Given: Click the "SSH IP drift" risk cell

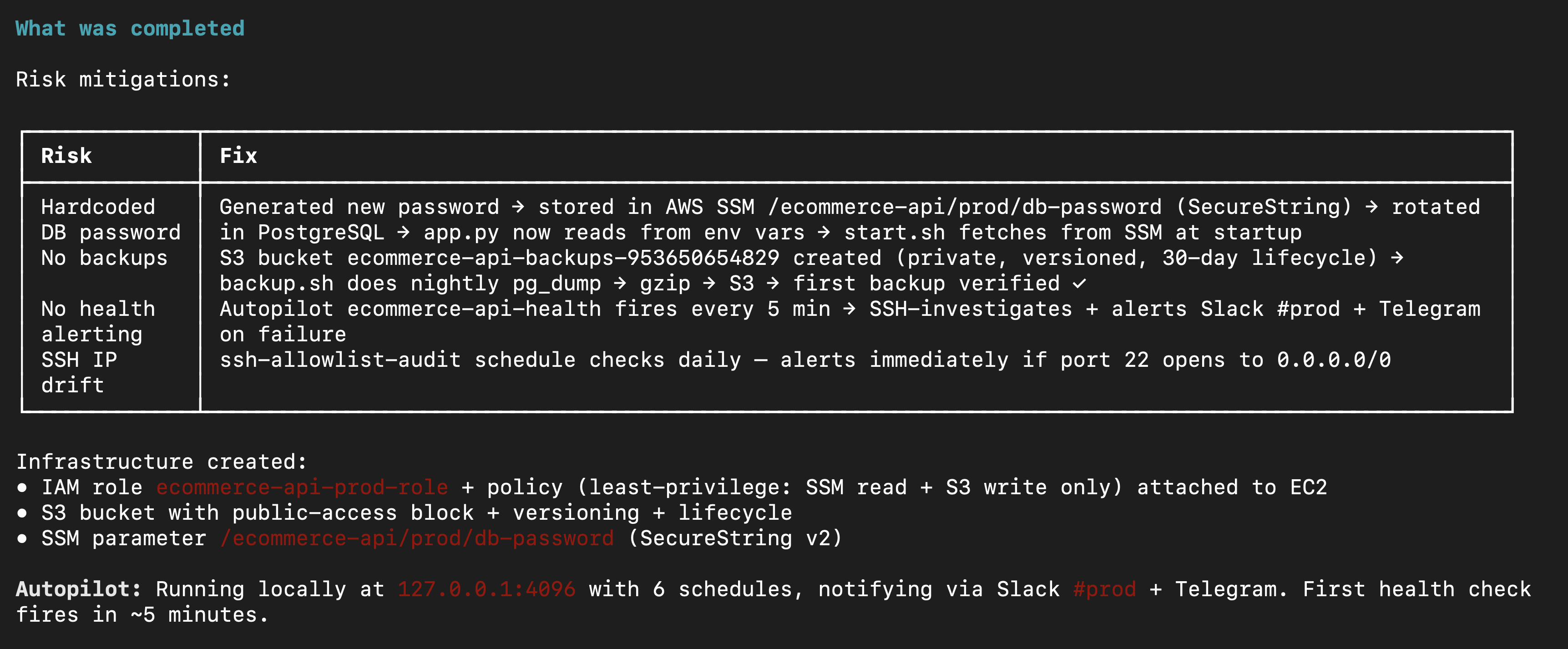Looking at the screenshot, I should [79, 372].
